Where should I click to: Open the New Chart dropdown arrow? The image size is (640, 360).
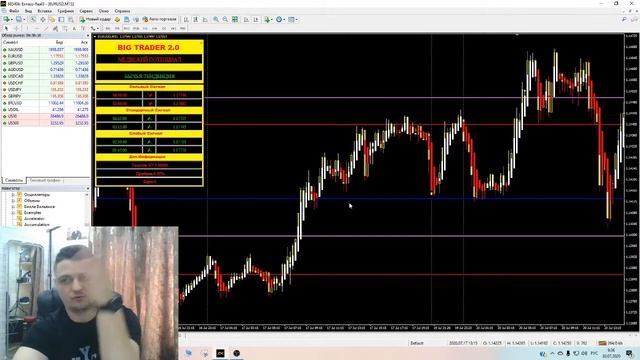coord(11,19)
